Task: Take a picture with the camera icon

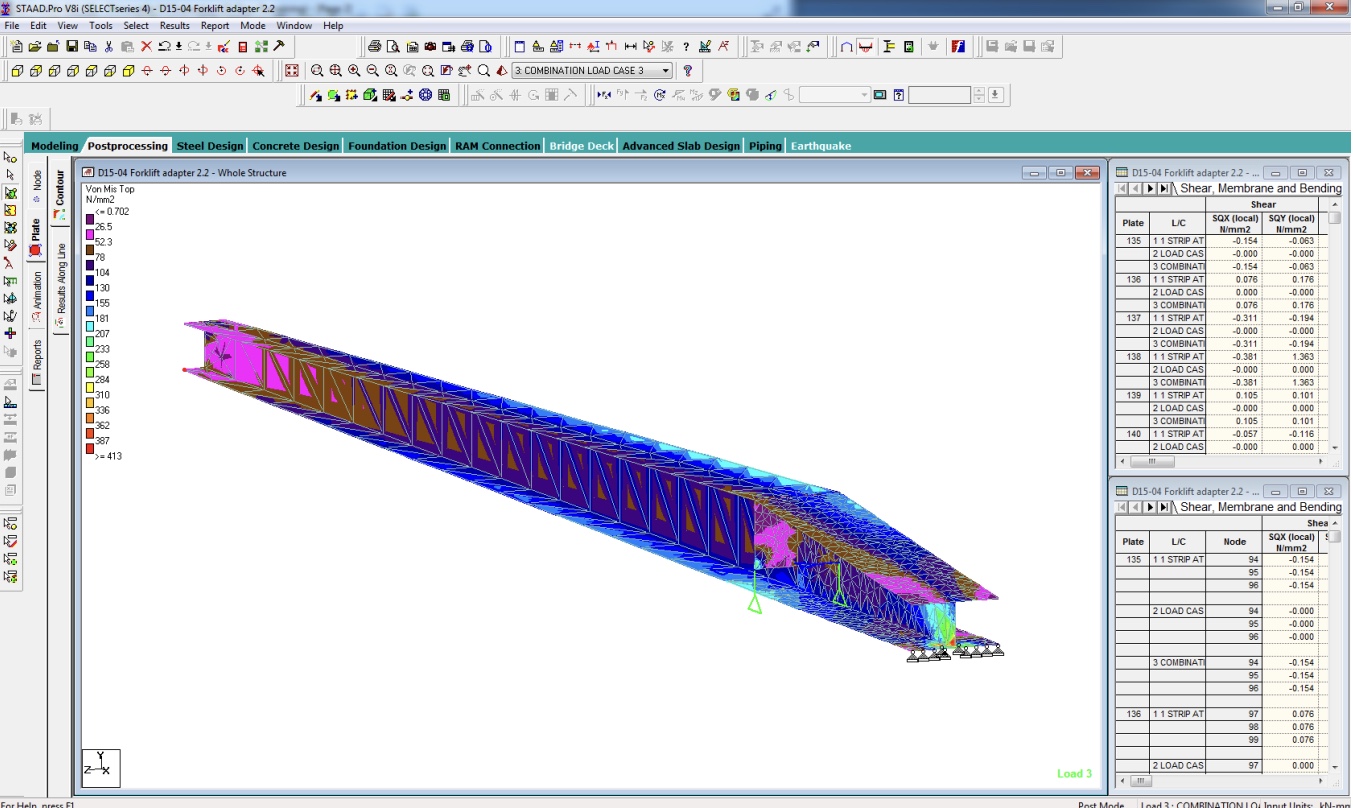Action: [430, 46]
